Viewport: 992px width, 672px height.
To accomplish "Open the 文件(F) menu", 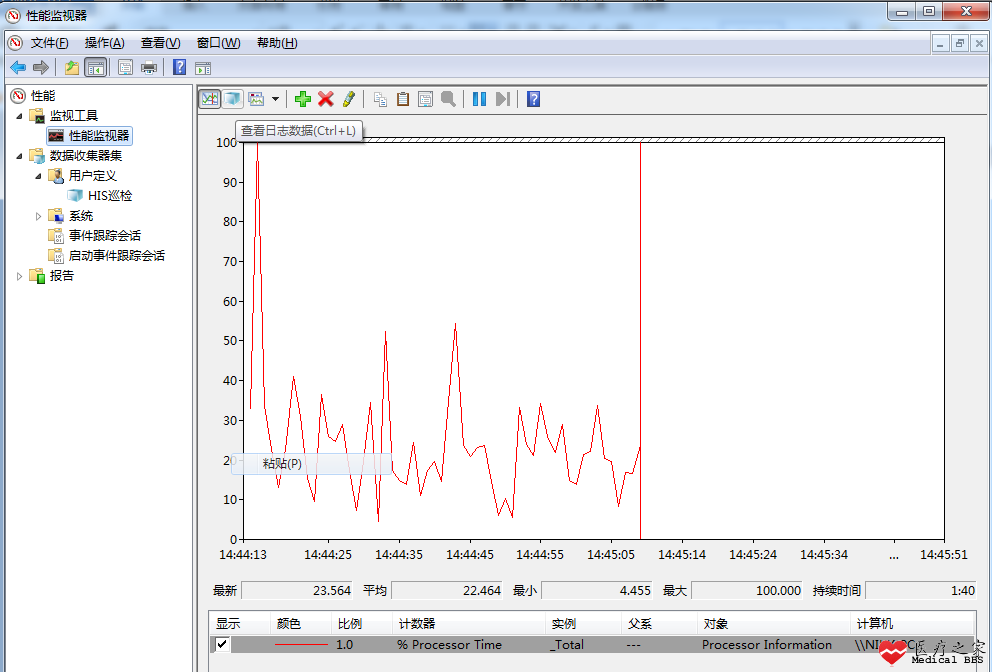I will [x=49, y=42].
